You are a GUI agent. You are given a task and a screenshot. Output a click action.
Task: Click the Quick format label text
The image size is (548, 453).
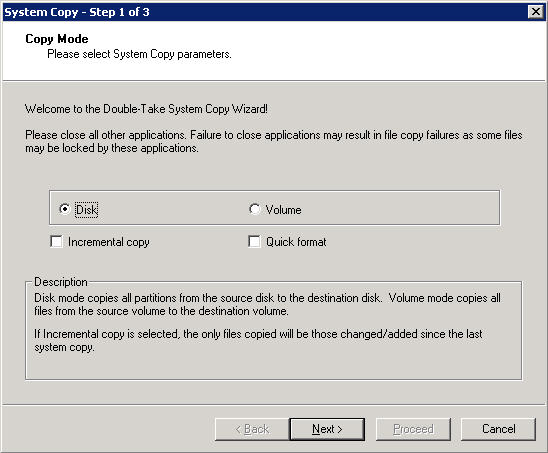tap(296, 242)
